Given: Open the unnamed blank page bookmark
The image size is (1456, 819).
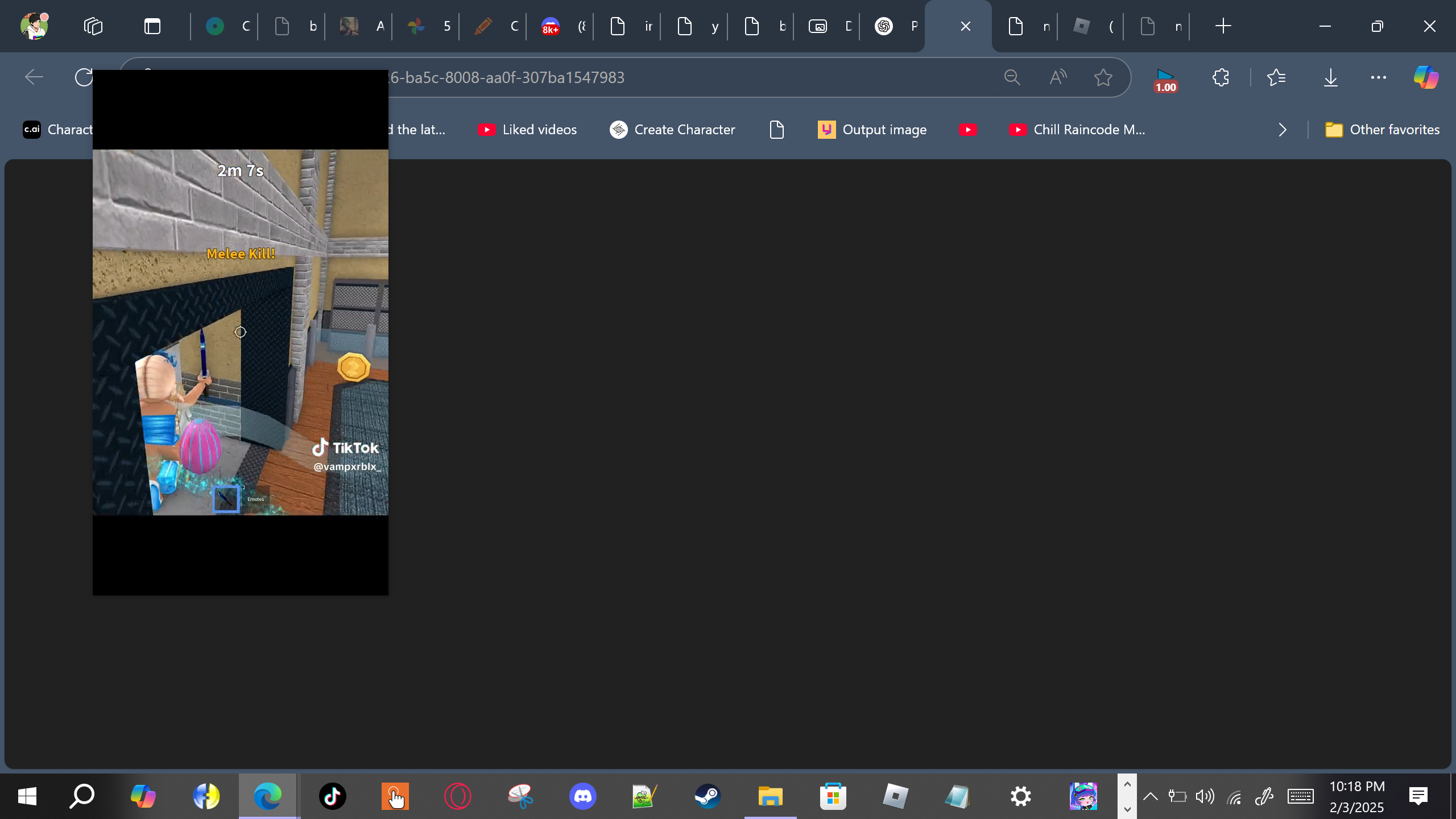Looking at the screenshot, I should pos(777,130).
